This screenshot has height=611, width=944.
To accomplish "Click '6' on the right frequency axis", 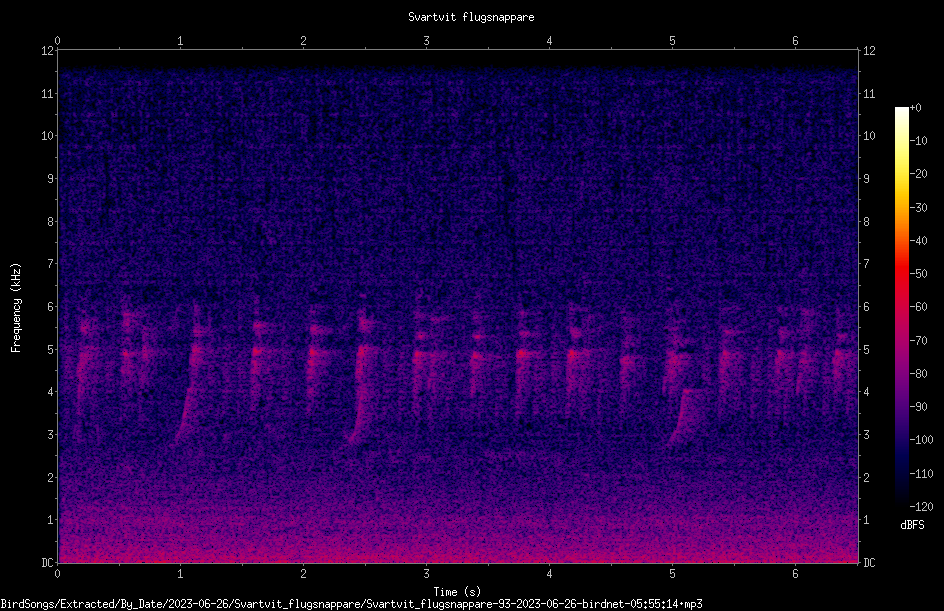I will [x=866, y=307].
